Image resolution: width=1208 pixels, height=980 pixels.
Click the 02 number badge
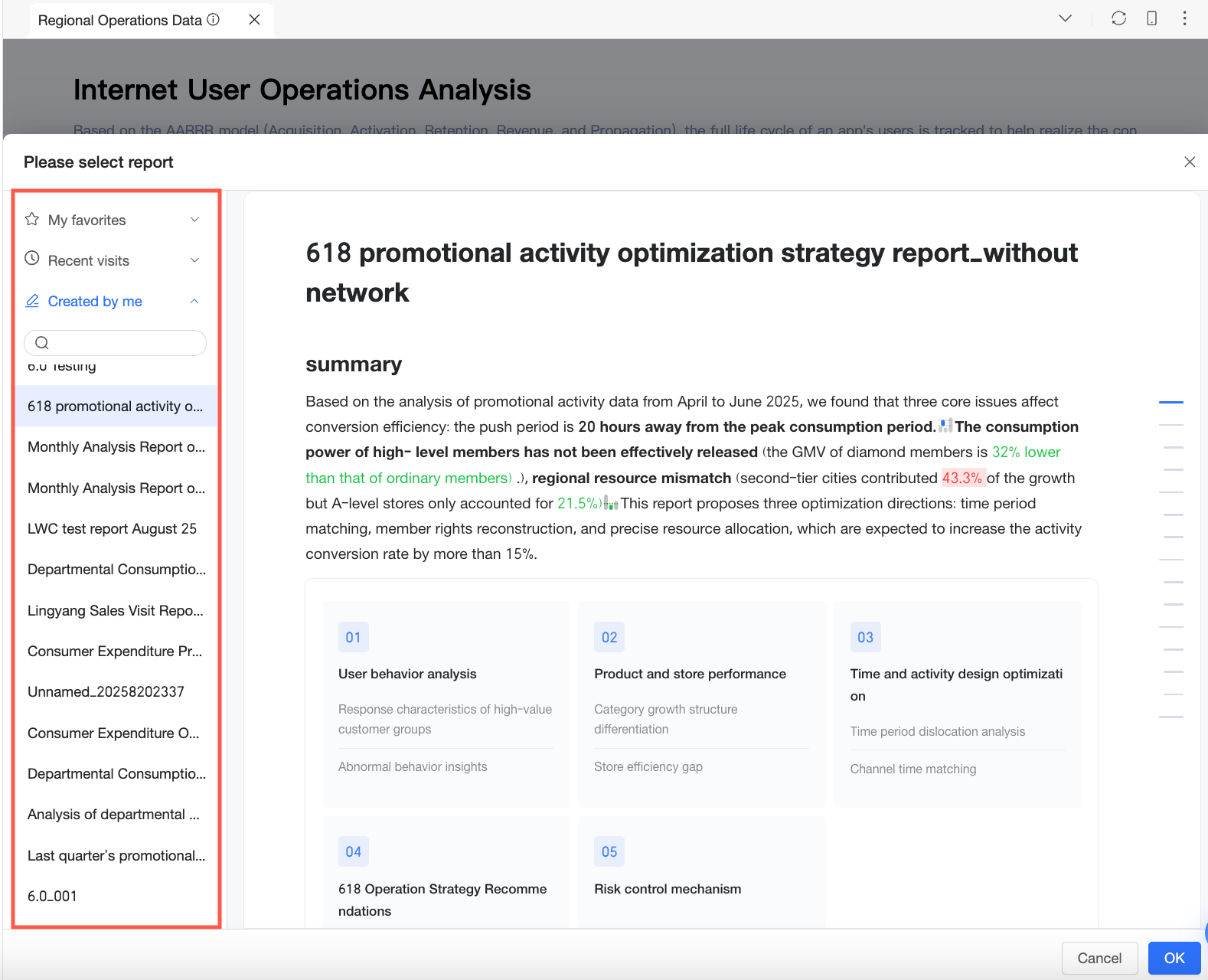pos(609,637)
